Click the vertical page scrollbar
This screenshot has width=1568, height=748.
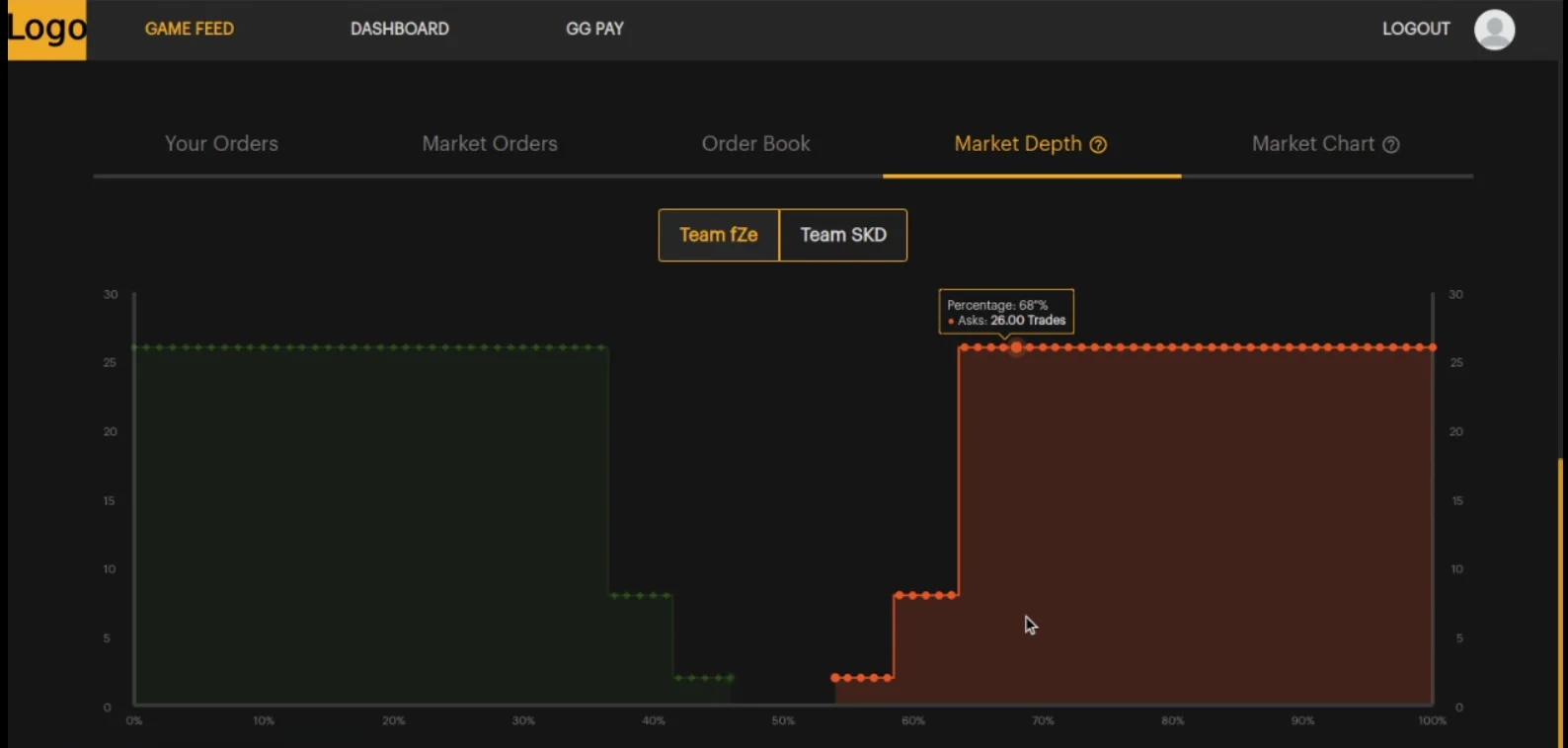coord(1560,602)
